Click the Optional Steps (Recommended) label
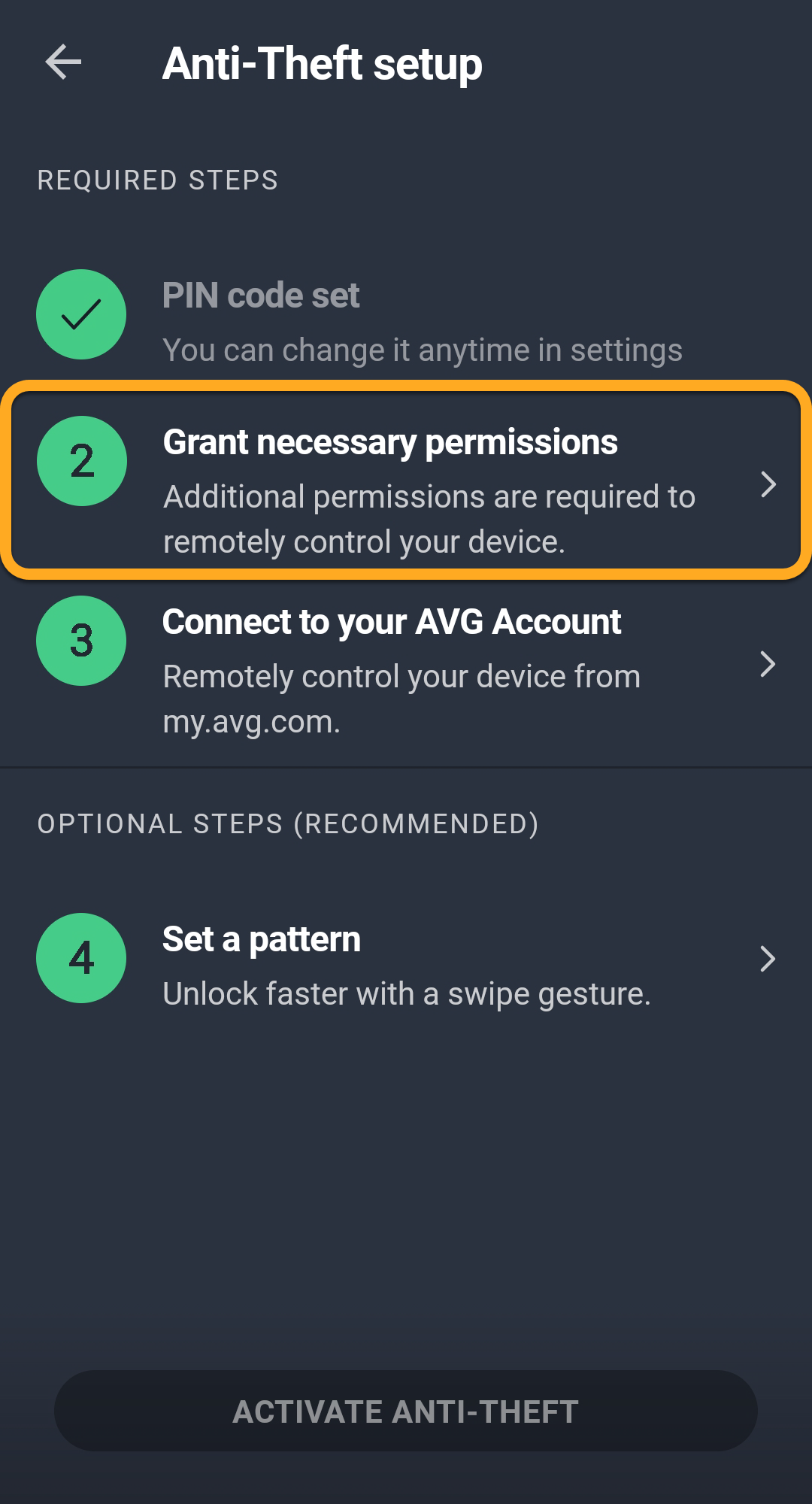Viewport: 812px width, 1504px height. tap(288, 824)
